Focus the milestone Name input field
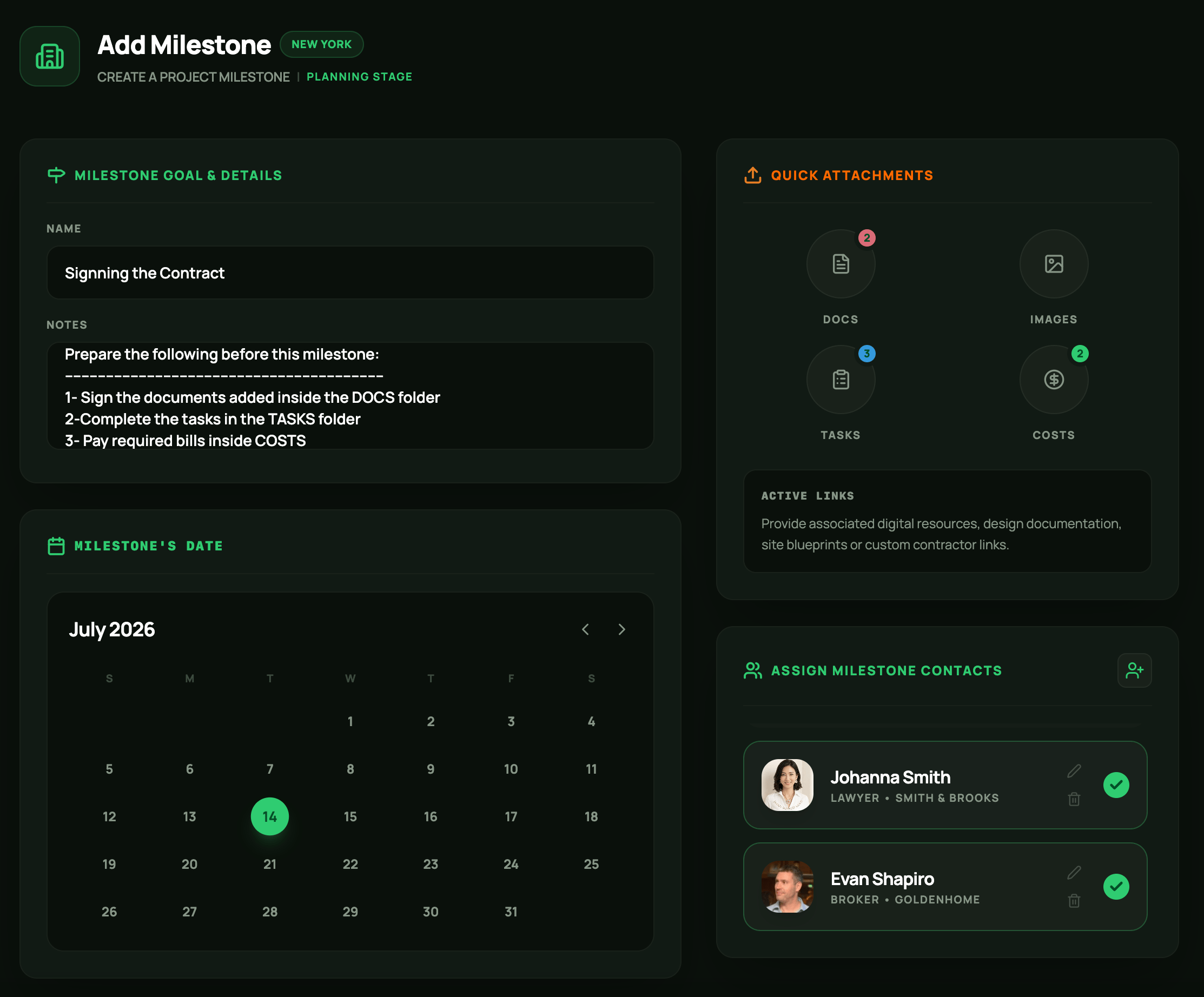 click(x=350, y=272)
